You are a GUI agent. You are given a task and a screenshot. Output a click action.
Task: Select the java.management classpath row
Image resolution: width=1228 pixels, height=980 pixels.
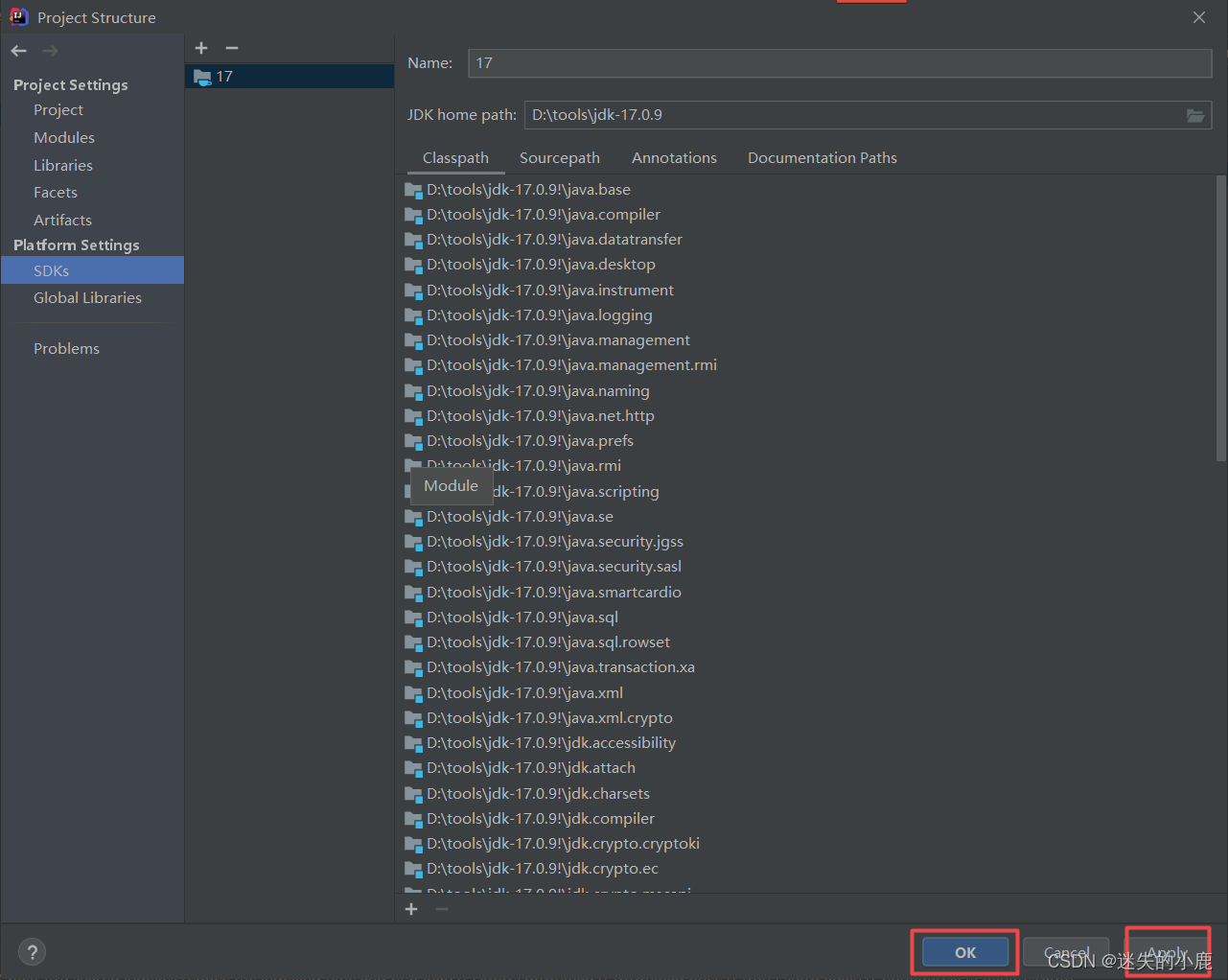[805, 340]
